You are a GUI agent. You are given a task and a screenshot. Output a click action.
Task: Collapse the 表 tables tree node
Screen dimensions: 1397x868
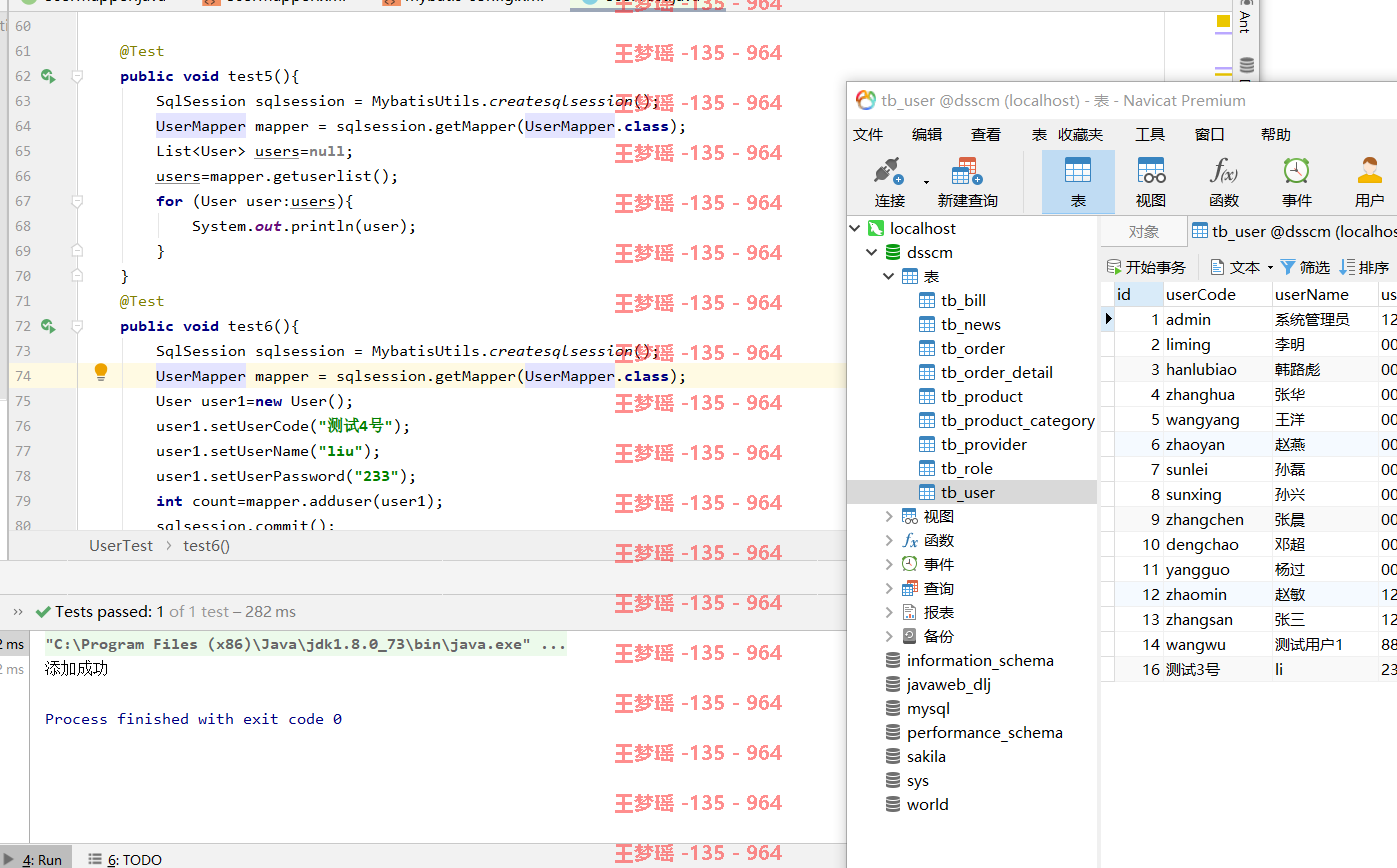(x=889, y=276)
